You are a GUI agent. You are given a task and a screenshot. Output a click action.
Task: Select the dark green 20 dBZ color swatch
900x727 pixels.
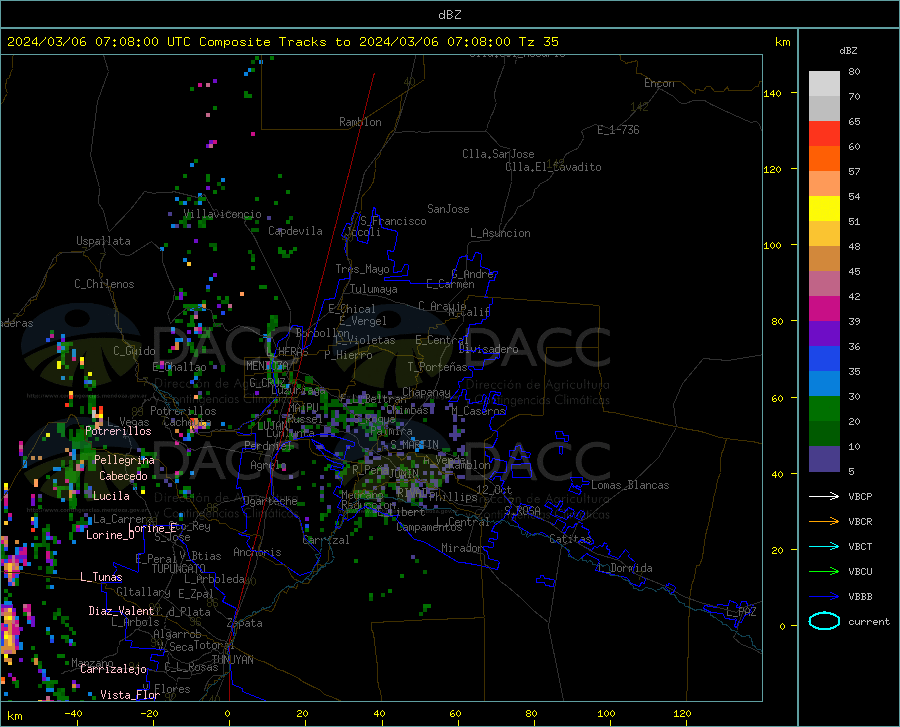coord(824,434)
